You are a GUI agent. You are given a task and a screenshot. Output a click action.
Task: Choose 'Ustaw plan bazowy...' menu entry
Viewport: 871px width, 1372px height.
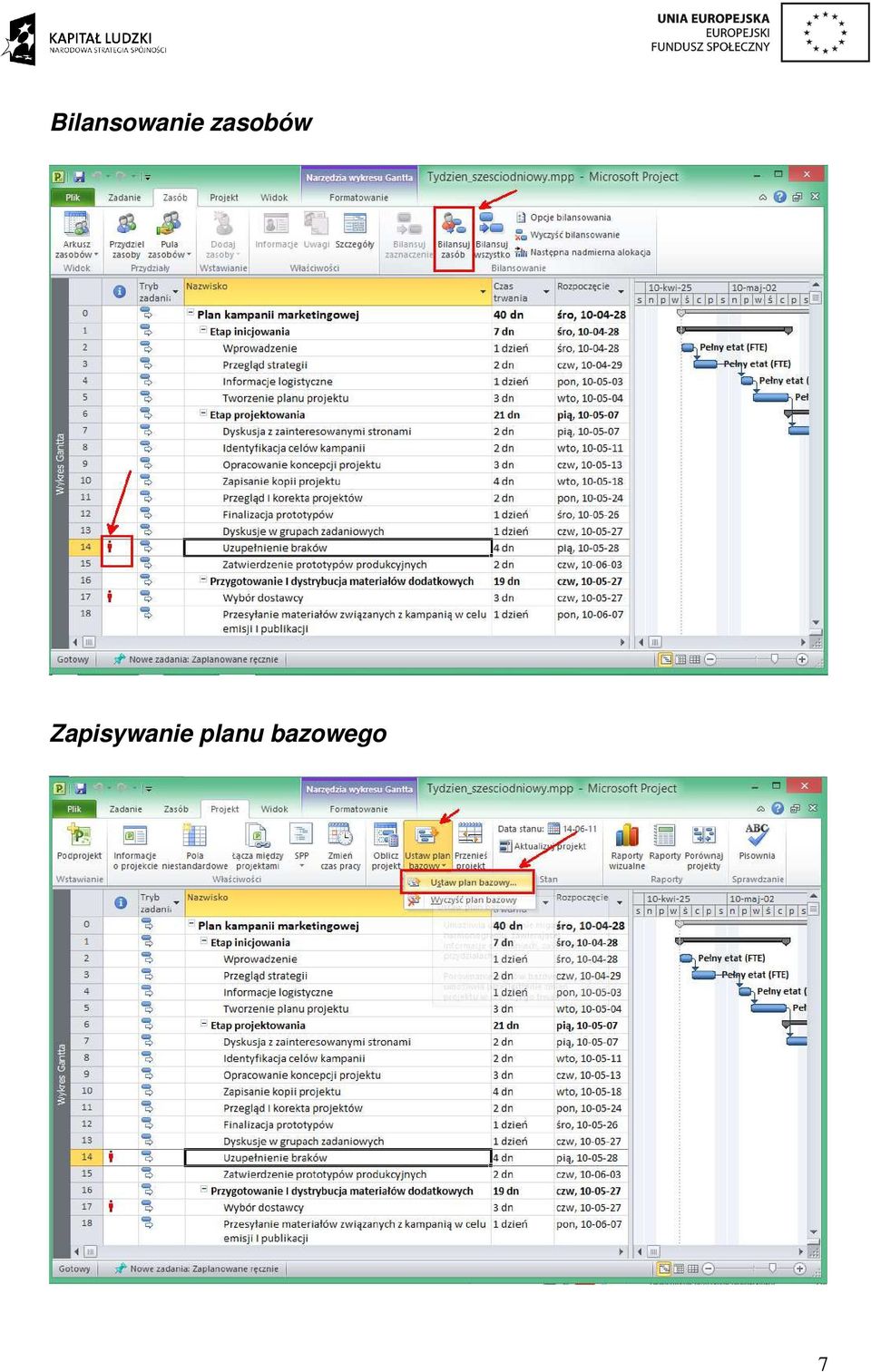tap(466, 882)
